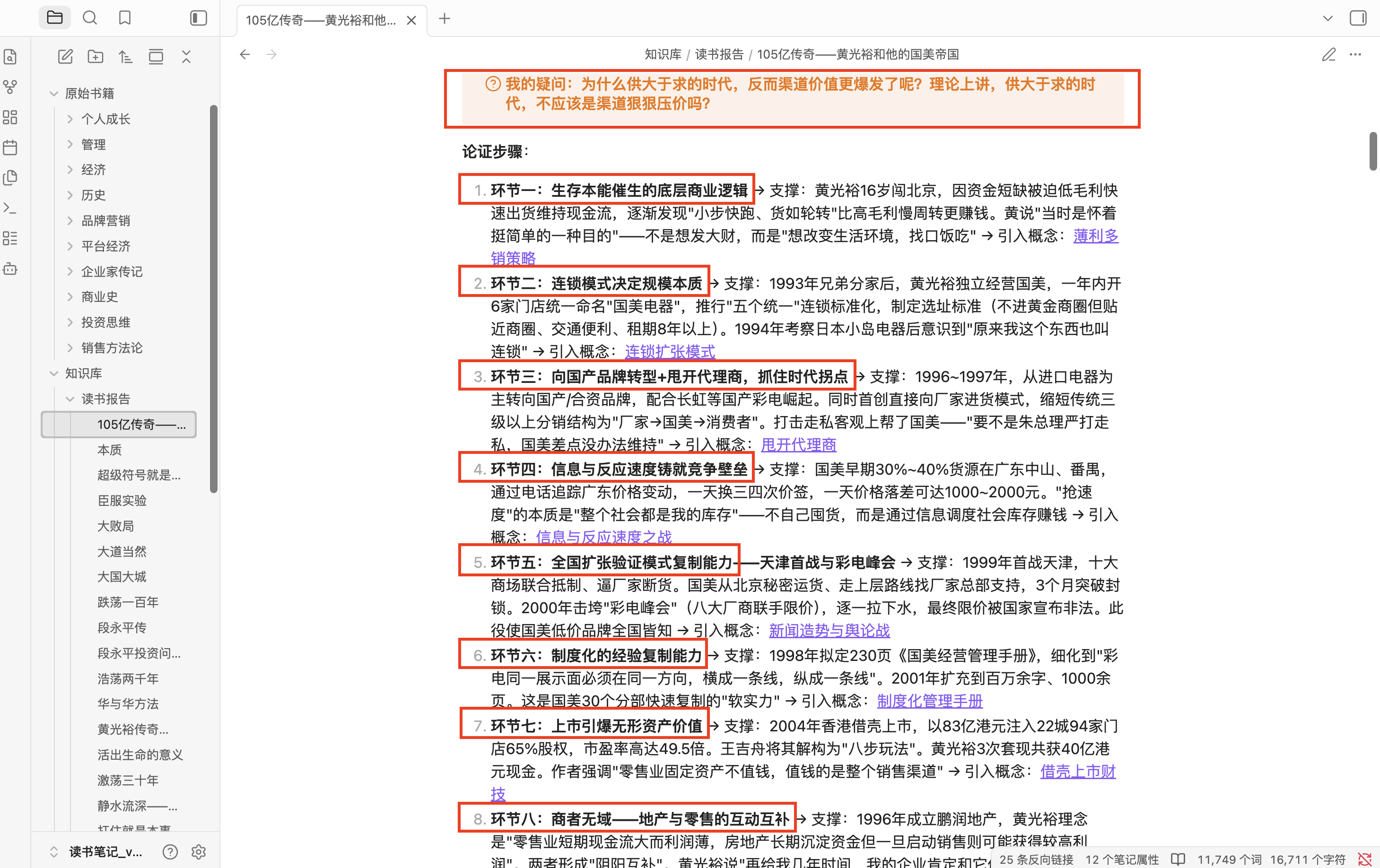1380x868 pixels.
Task: Navigate back with the left arrow
Action: point(245,54)
